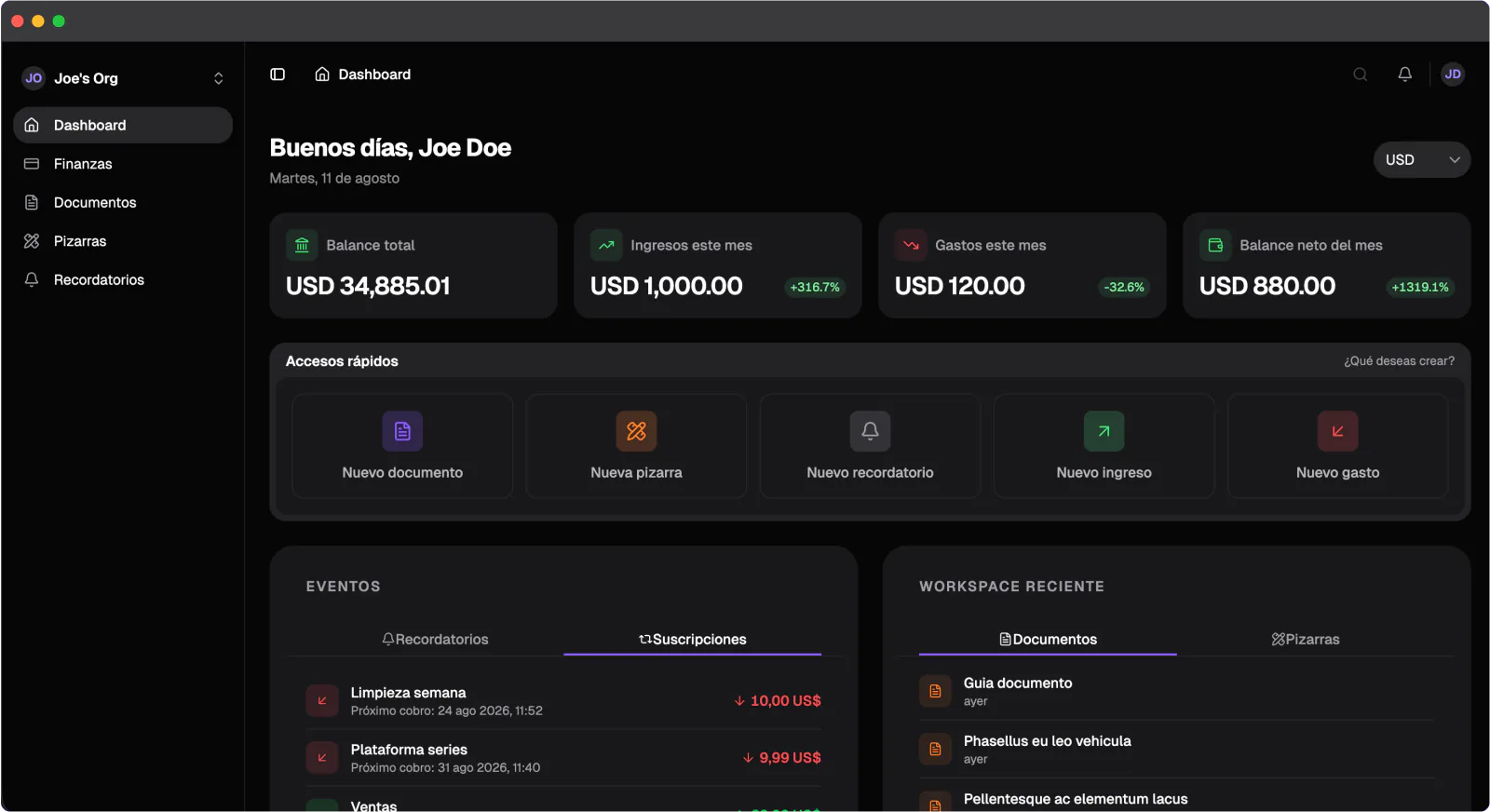Screen dimensions: 1490x812
Task: Select the Suscripciones tab
Action: pos(693,639)
